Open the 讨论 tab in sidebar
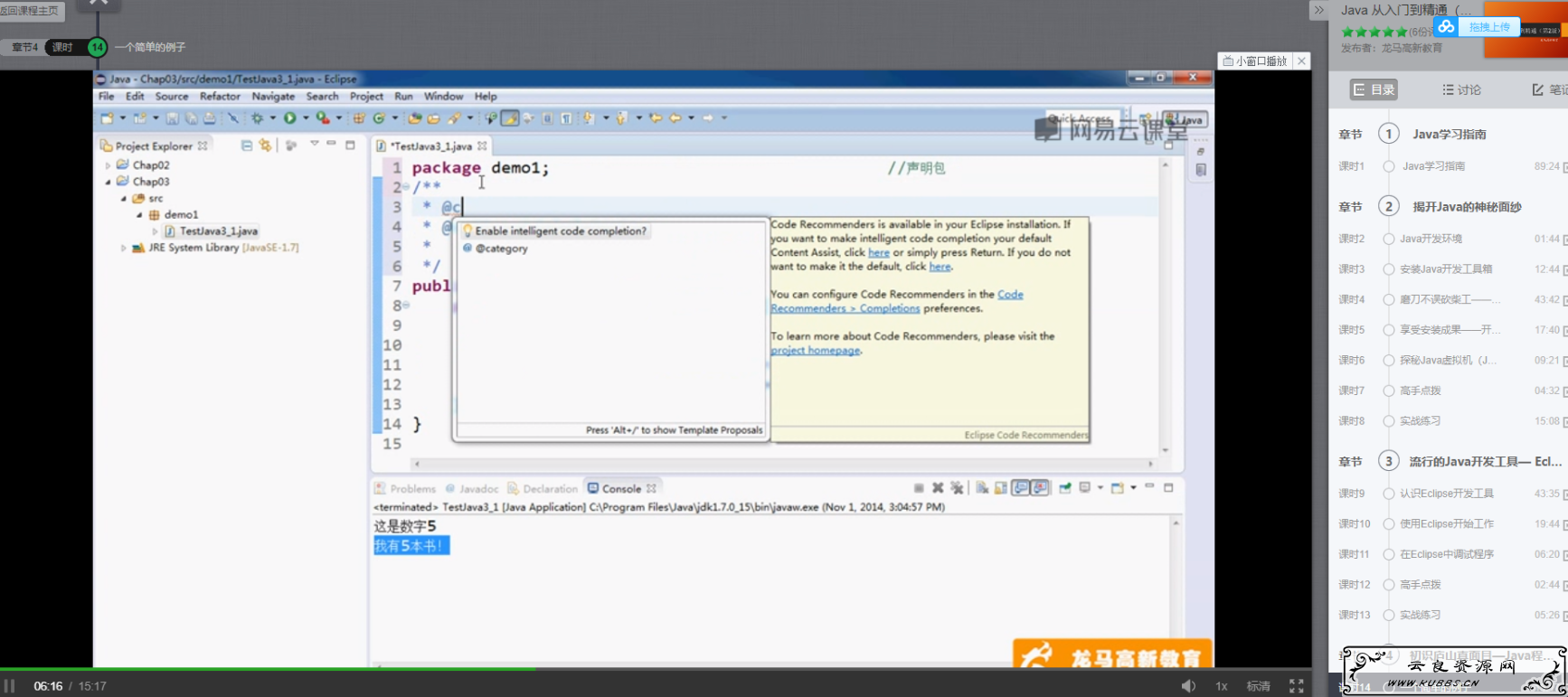1568x697 pixels. point(1462,89)
